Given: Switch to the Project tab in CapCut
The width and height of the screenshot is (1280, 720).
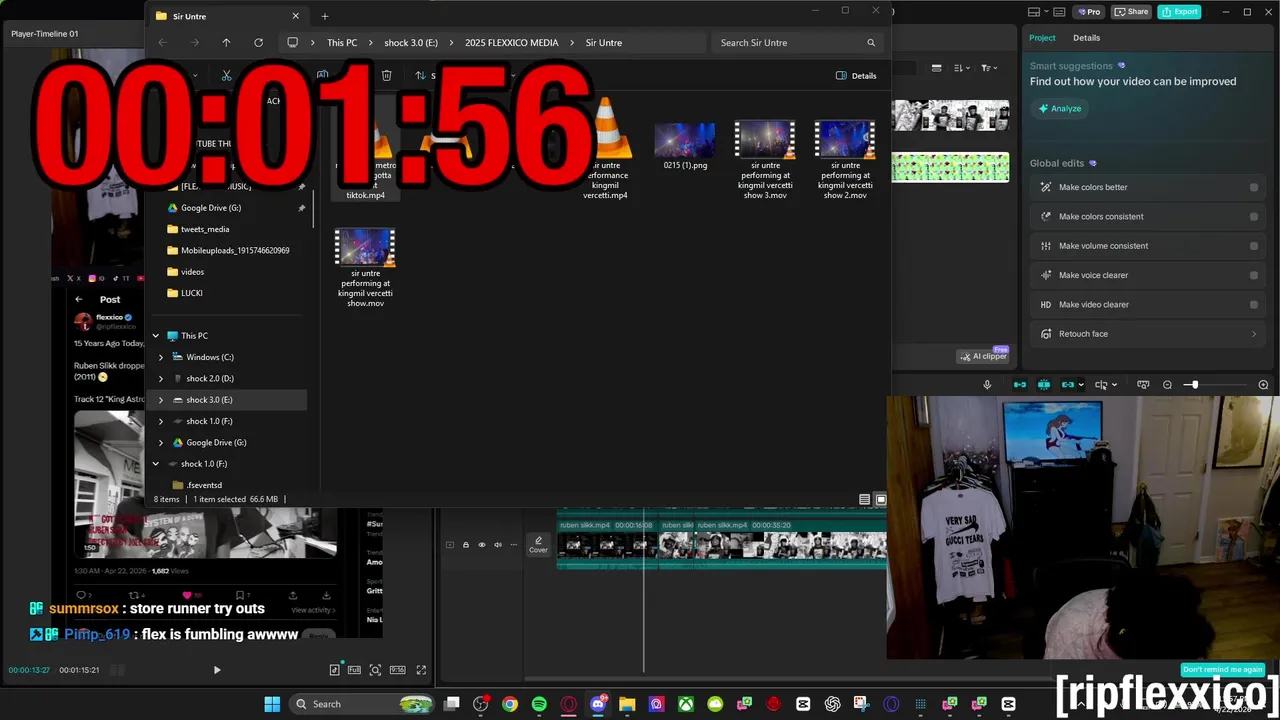Looking at the screenshot, I should click(1042, 38).
